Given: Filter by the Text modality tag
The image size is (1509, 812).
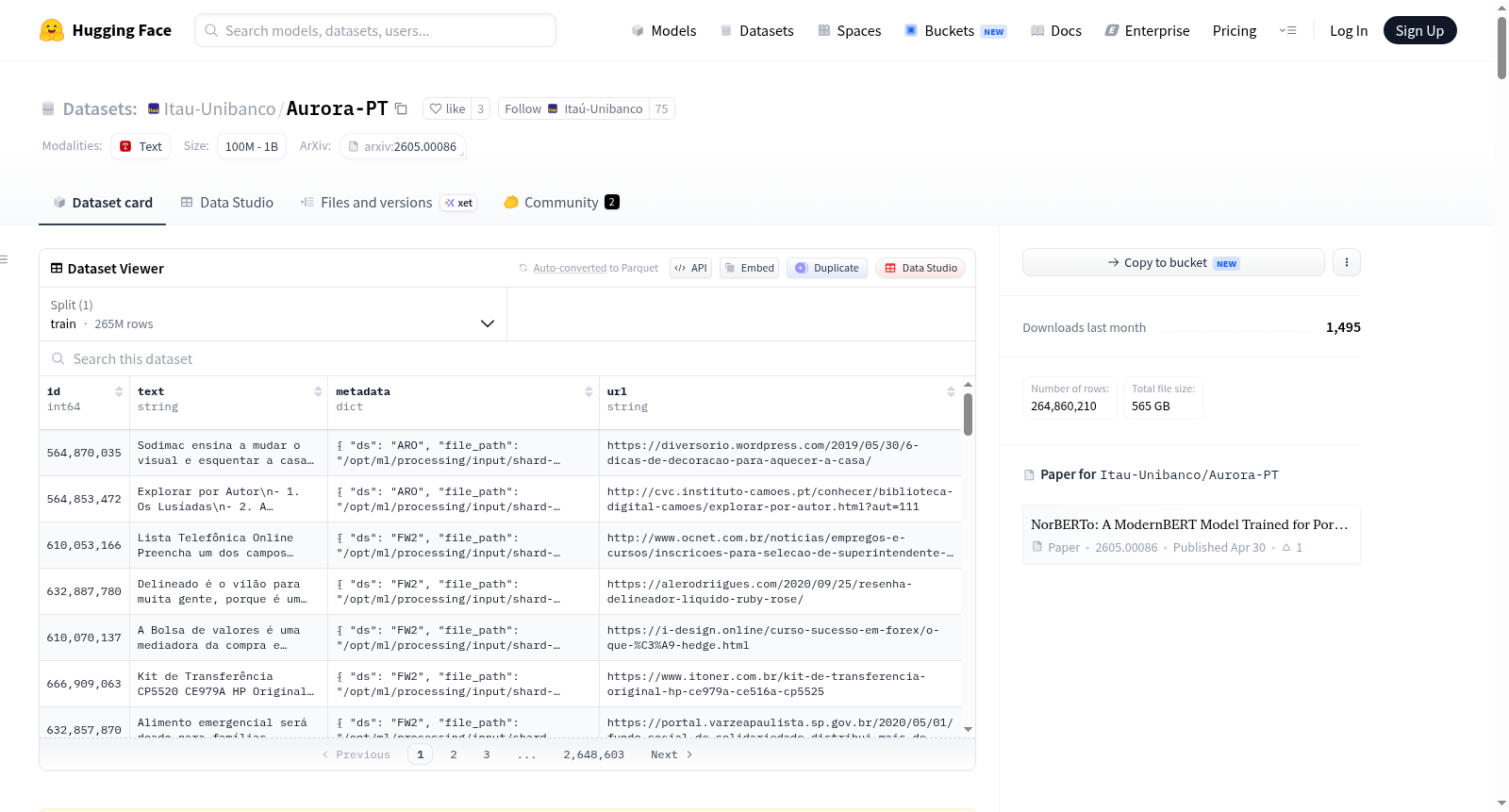Looking at the screenshot, I should 141,146.
